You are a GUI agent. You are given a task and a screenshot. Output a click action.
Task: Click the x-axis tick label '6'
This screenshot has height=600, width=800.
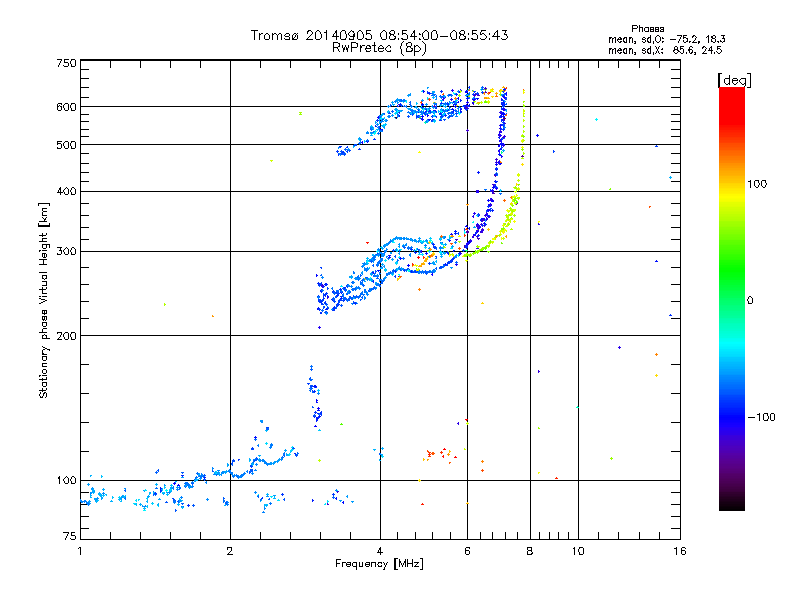pyautogui.click(x=467, y=551)
